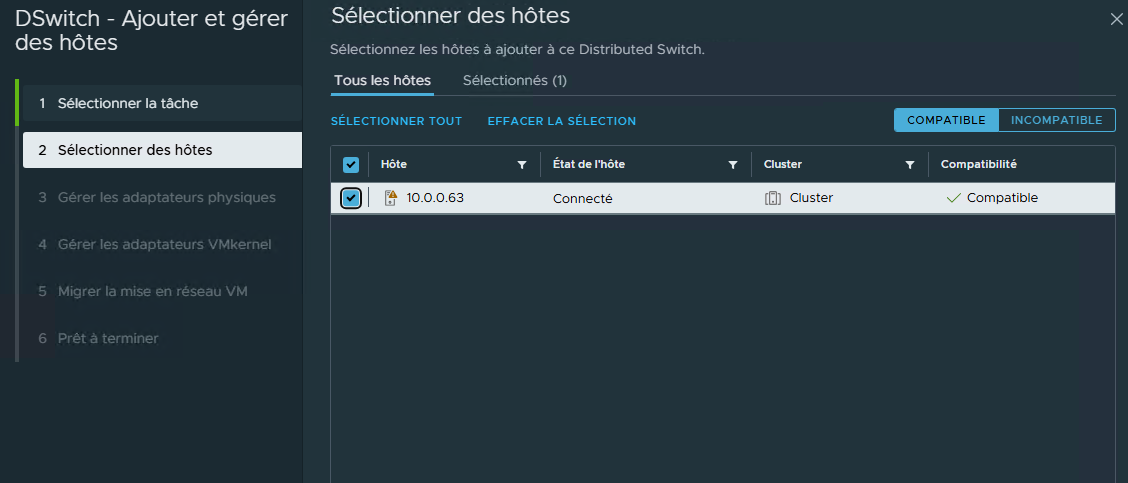1128x483 pixels.
Task: Open the Sélectionnés (1) tab
Action: click(x=515, y=80)
